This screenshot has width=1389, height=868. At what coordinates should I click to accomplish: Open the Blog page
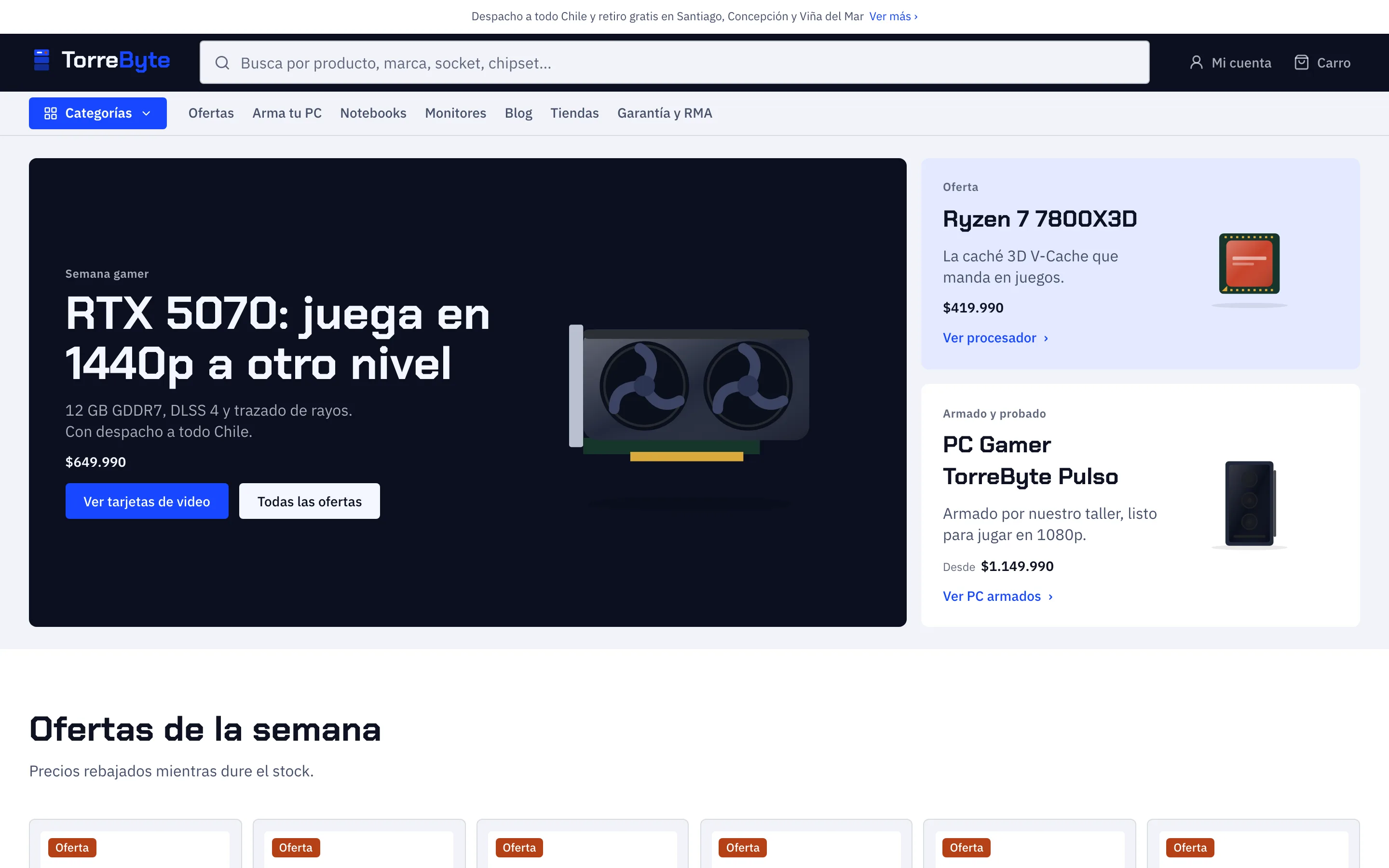click(518, 113)
